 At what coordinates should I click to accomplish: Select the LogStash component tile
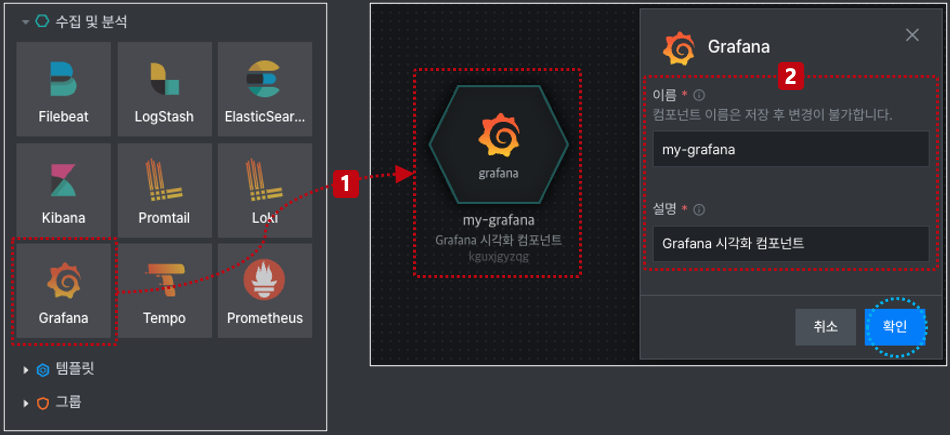164,89
